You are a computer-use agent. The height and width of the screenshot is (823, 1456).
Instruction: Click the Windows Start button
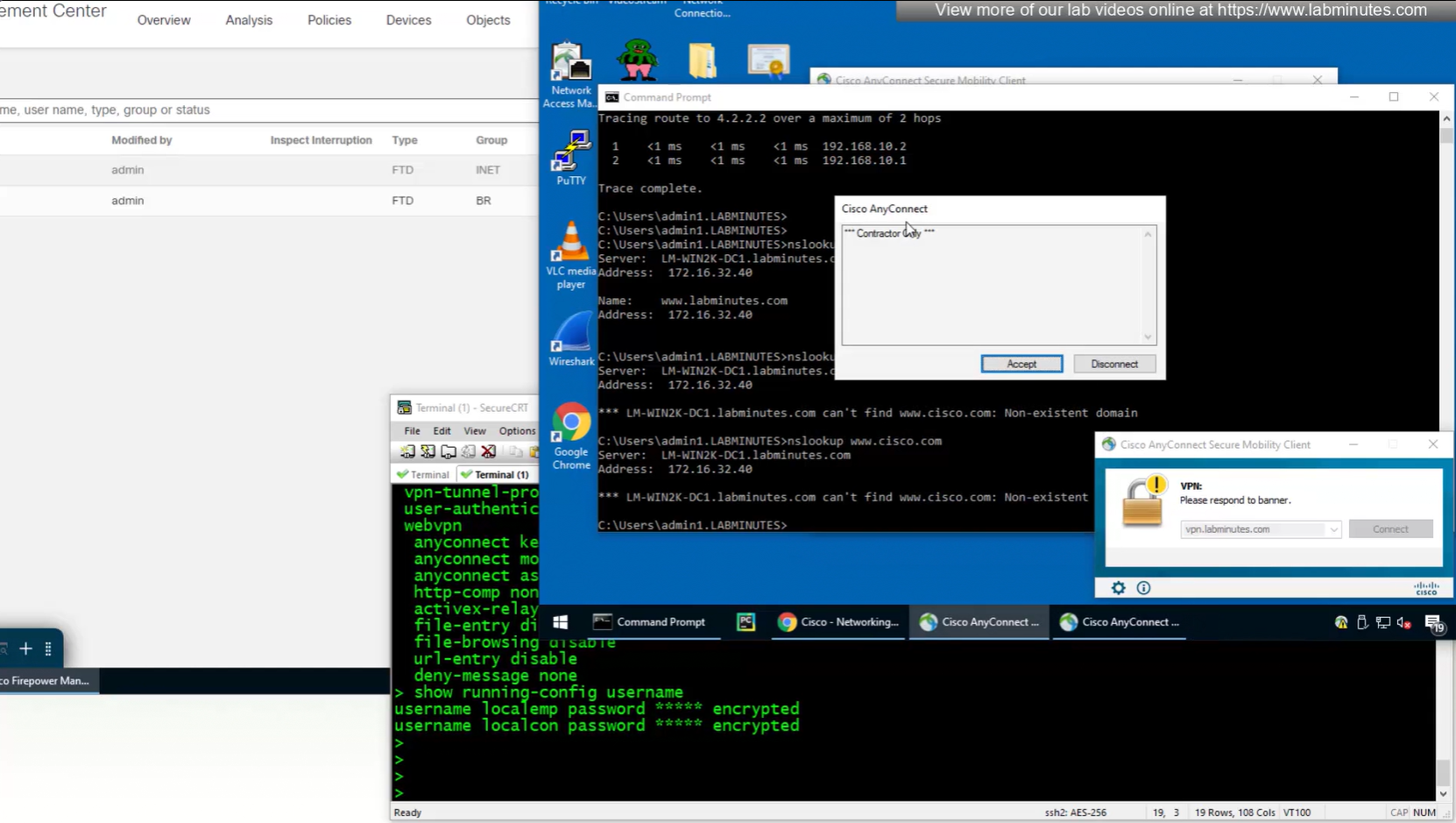pyautogui.click(x=561, y=622)
